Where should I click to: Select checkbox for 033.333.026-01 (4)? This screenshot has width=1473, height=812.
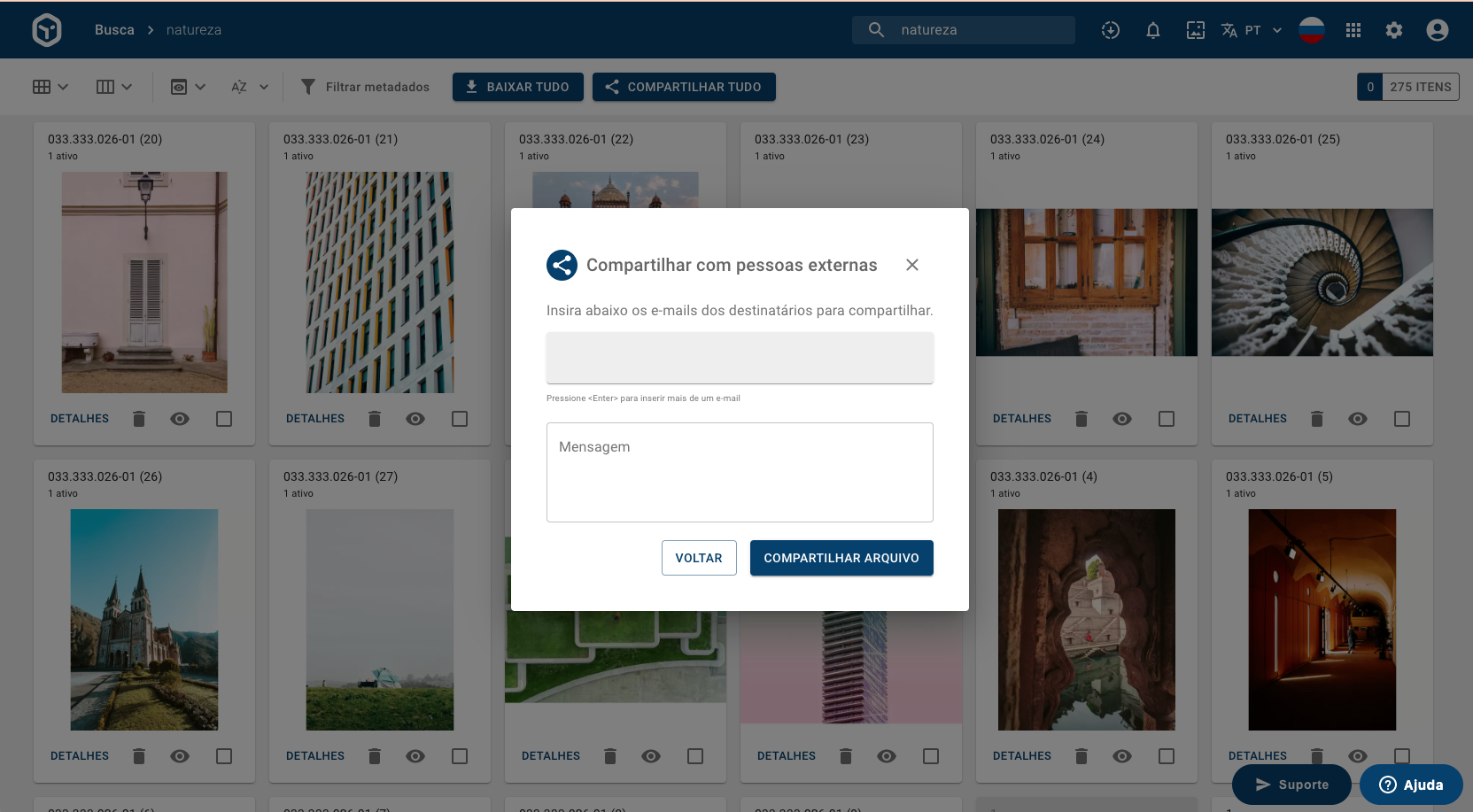(x=1167, y=756)
